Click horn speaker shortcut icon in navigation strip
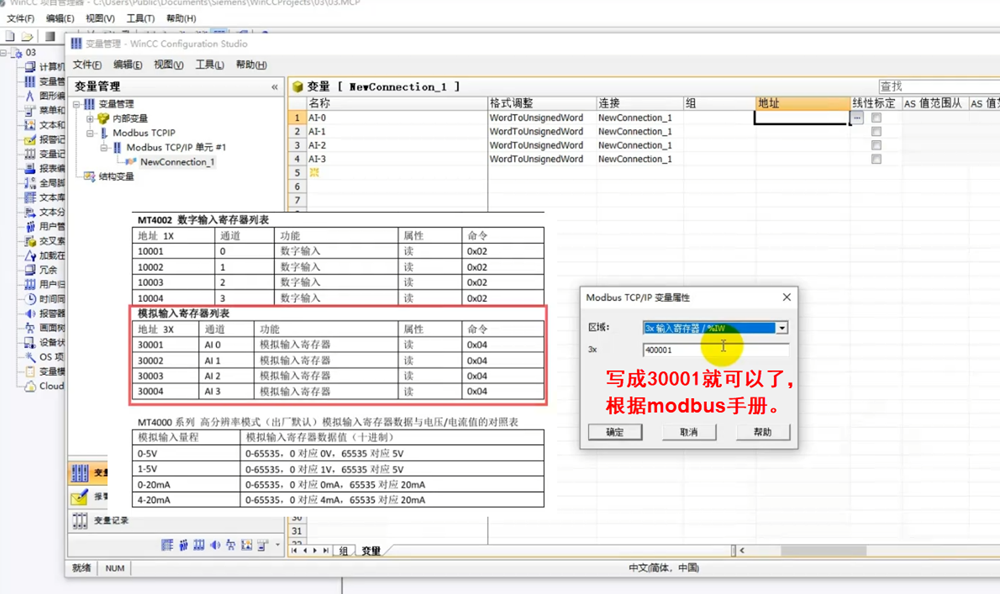Screen dimensions: 1000x594 (x=215, y=545)
